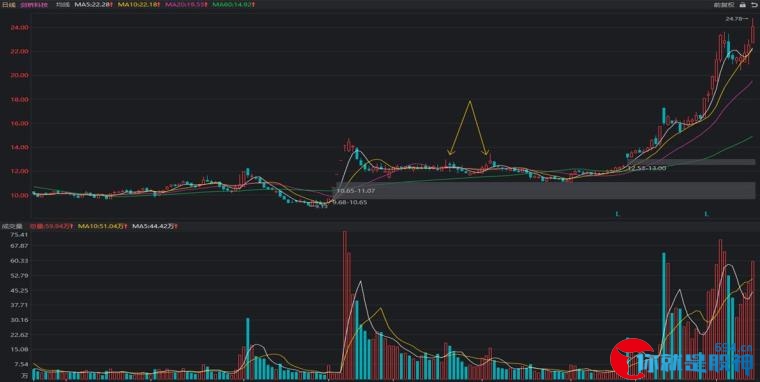The image size is (760, 382).
Task: Click the 15.08 volume axis label
Action: tap(20, 350)
